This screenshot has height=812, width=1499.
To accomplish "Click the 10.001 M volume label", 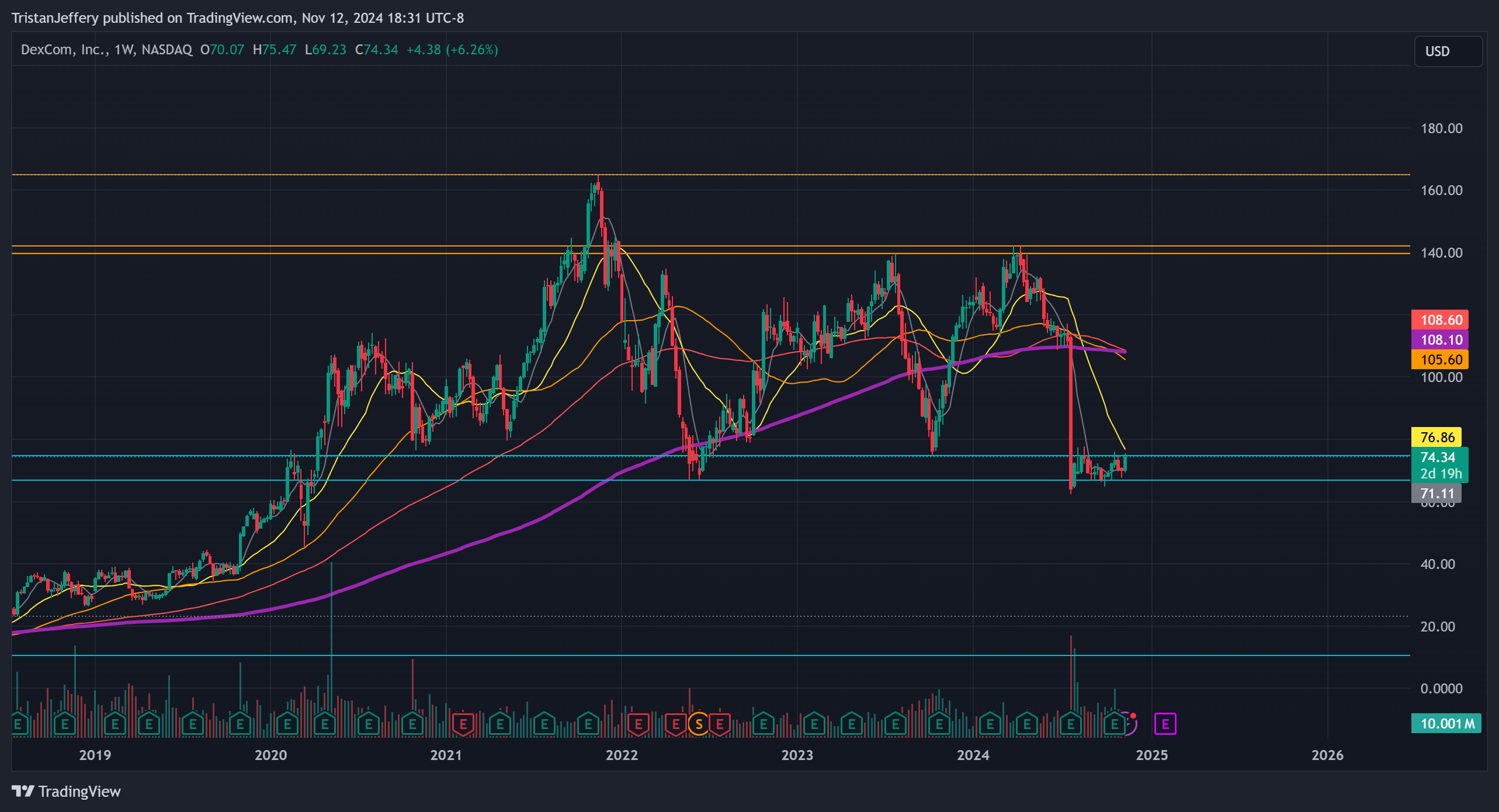I will tap(1446, 724).
